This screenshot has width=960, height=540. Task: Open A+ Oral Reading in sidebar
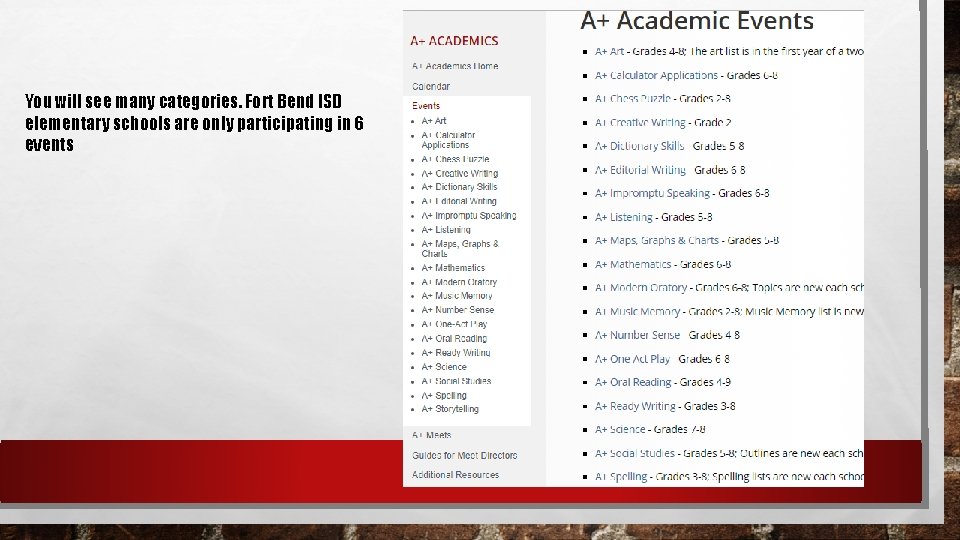click(454, 338)
